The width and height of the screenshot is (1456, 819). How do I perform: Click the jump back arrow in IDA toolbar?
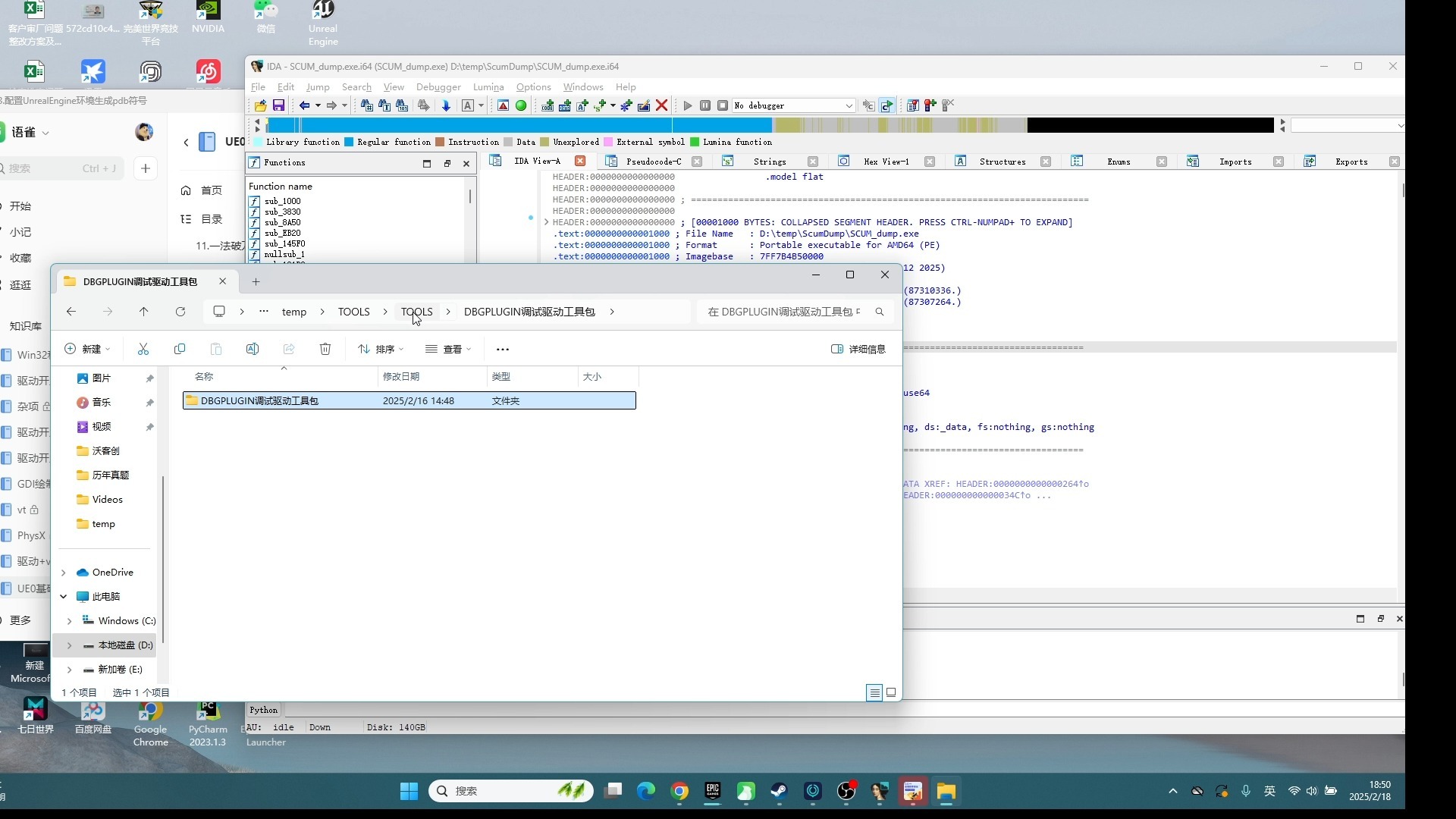click(x=304, y=105)
